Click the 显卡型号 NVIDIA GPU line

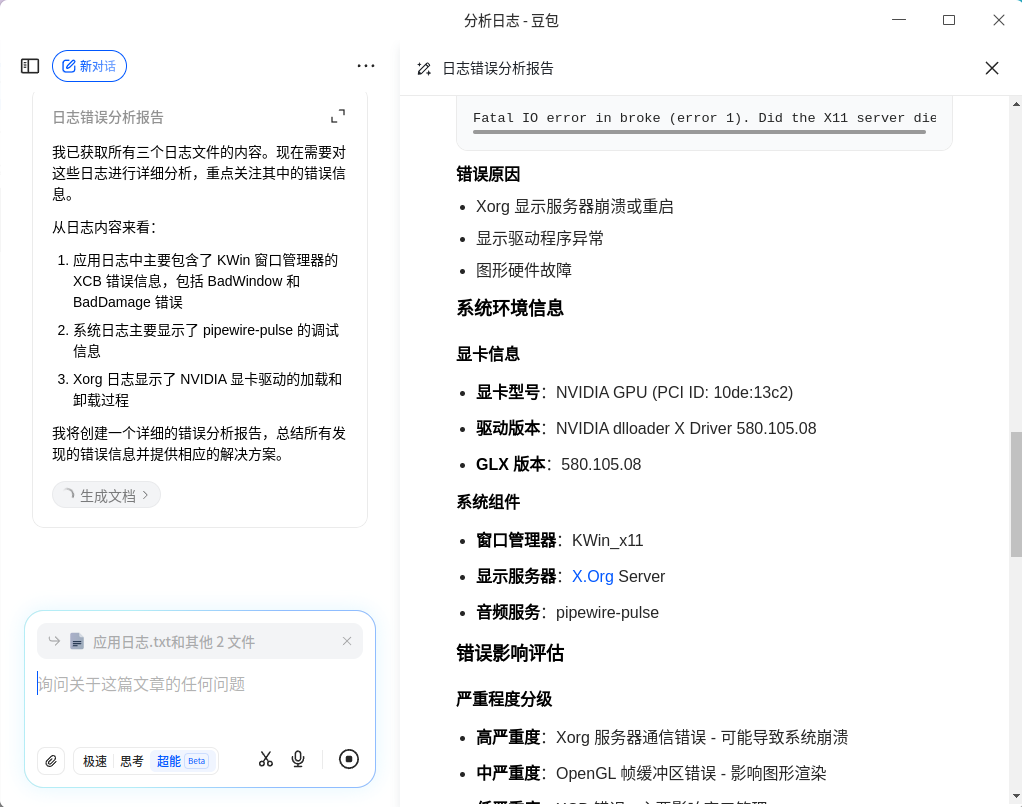pyautogui.click(x=634, y=392)
